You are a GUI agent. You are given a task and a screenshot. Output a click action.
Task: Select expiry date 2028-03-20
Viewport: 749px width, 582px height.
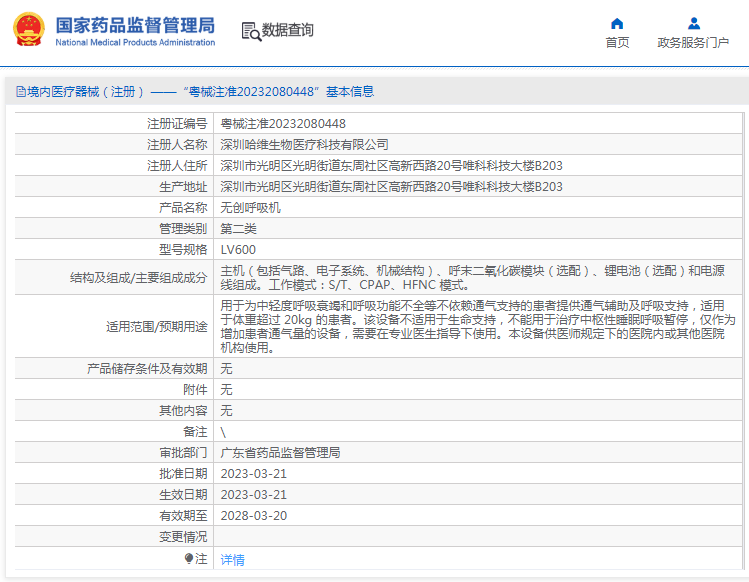point(254,516)
